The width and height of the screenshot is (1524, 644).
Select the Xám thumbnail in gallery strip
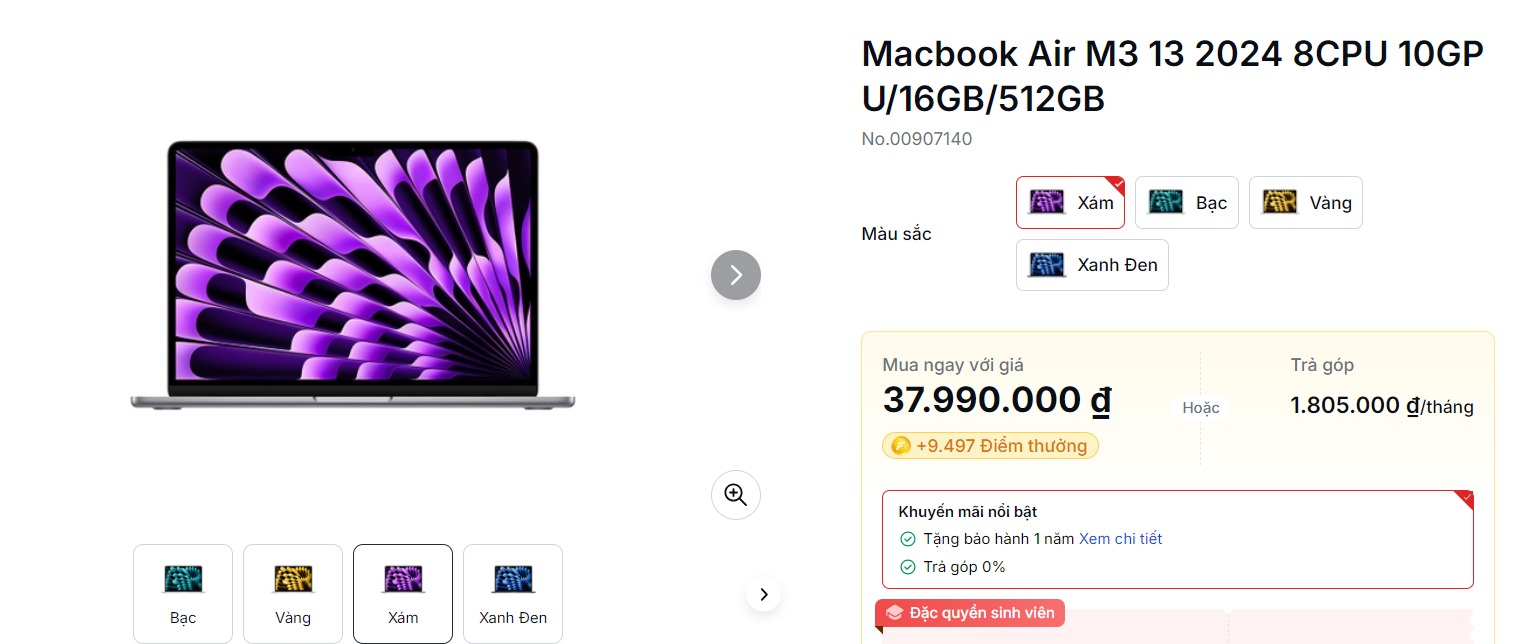[403, 594]
